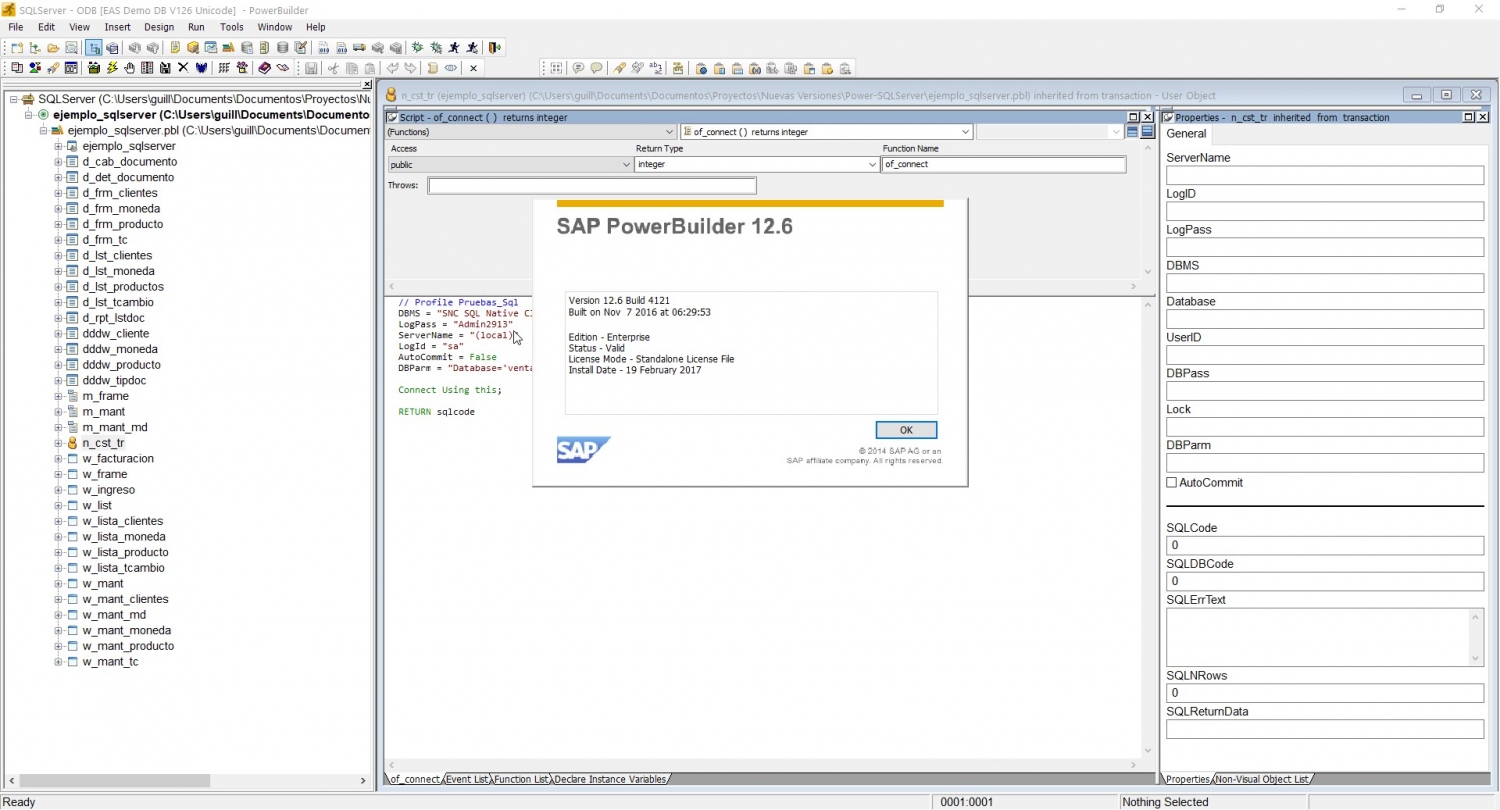Click the small X close icon in PainterBar
The width and height of the screenshot is (1500, 810).
point(473,68)
